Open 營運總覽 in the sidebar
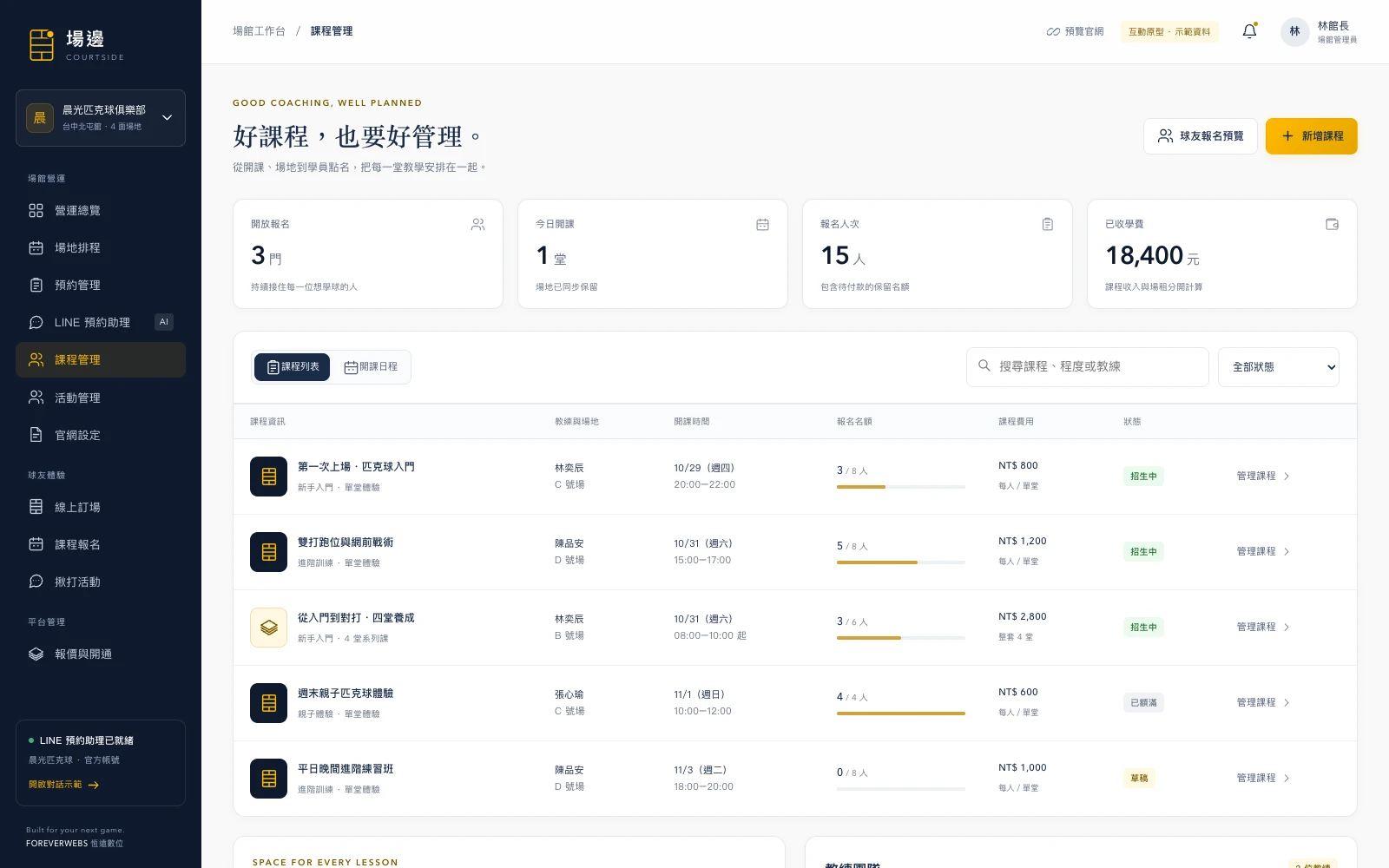1389x868 pixels. [x=101, y=210]
